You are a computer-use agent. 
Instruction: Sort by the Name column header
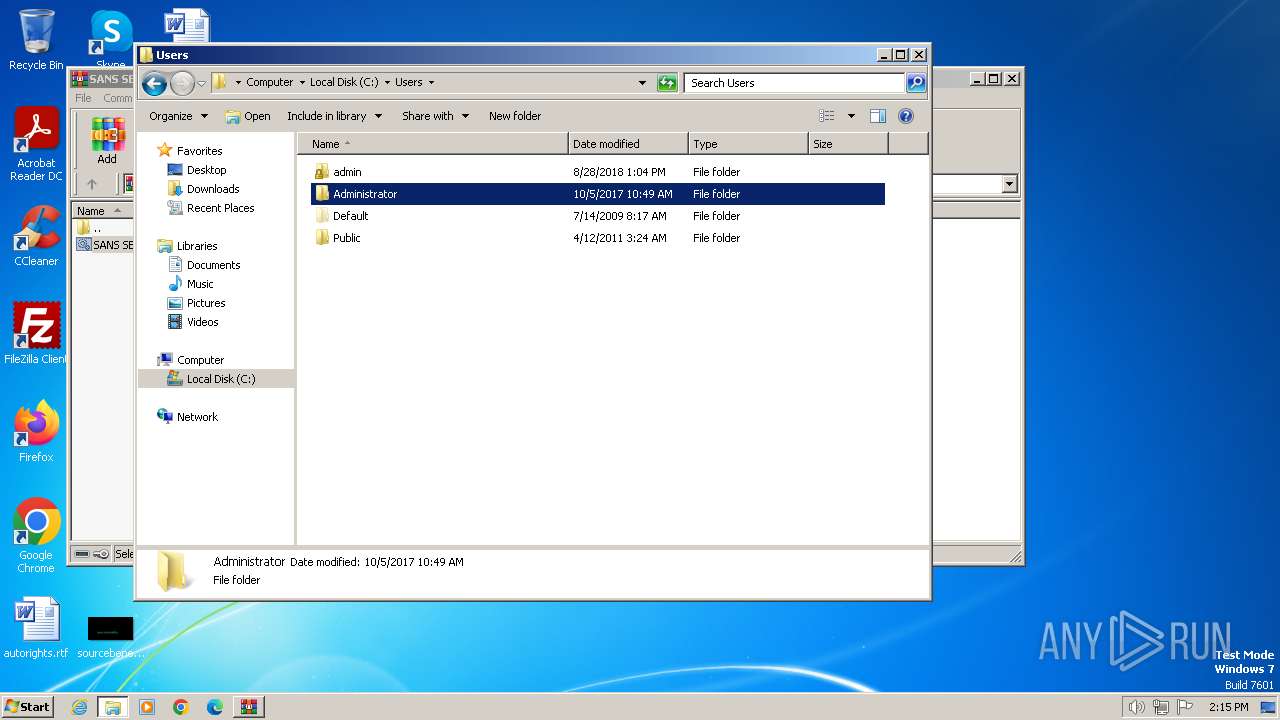coord(432,144)
